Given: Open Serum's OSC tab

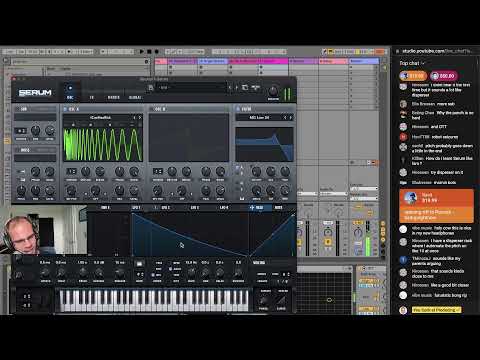Looking at the screenshot, I should click(70, 92).
